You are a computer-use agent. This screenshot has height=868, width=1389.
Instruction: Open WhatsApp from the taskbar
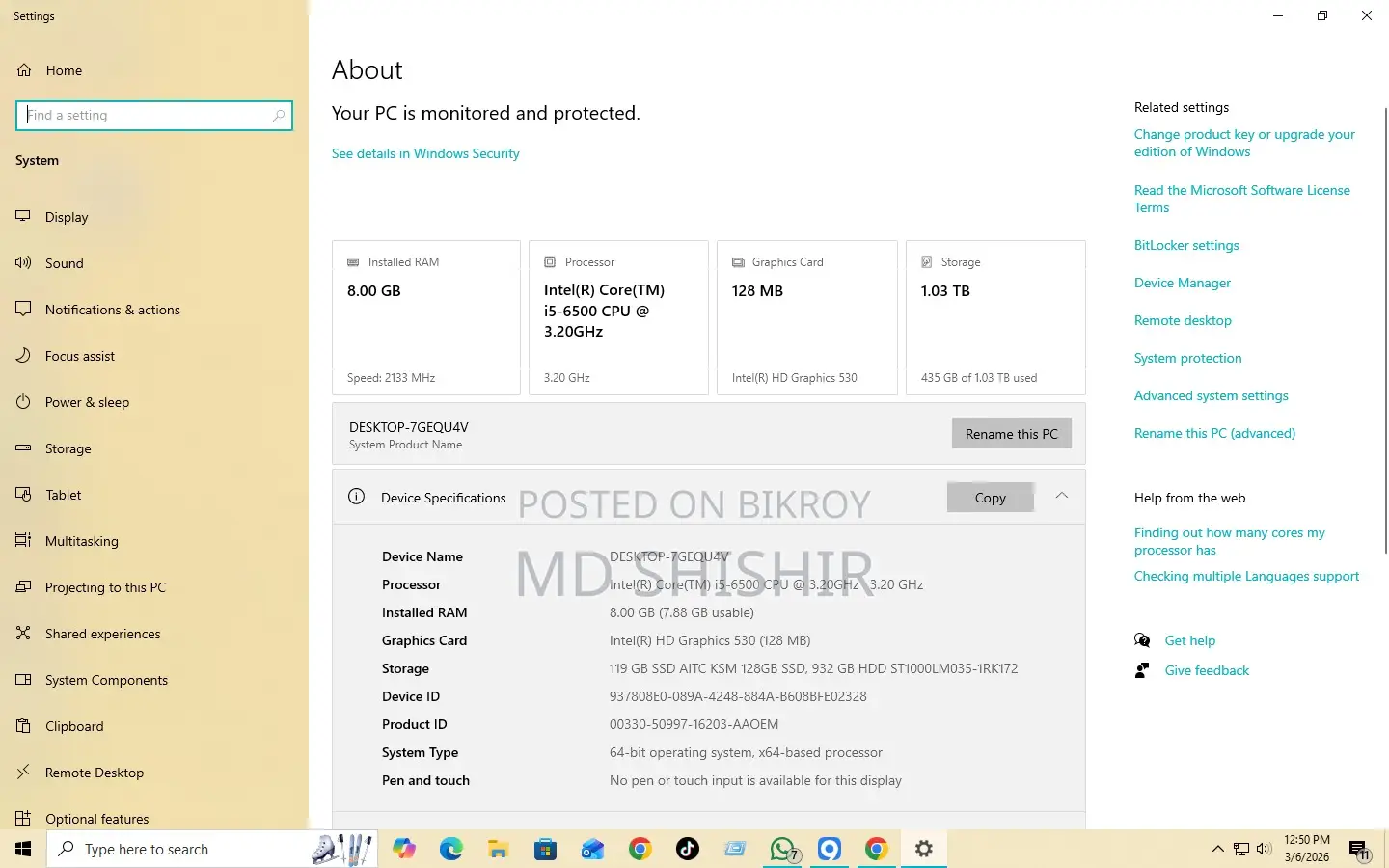(783, 849)
